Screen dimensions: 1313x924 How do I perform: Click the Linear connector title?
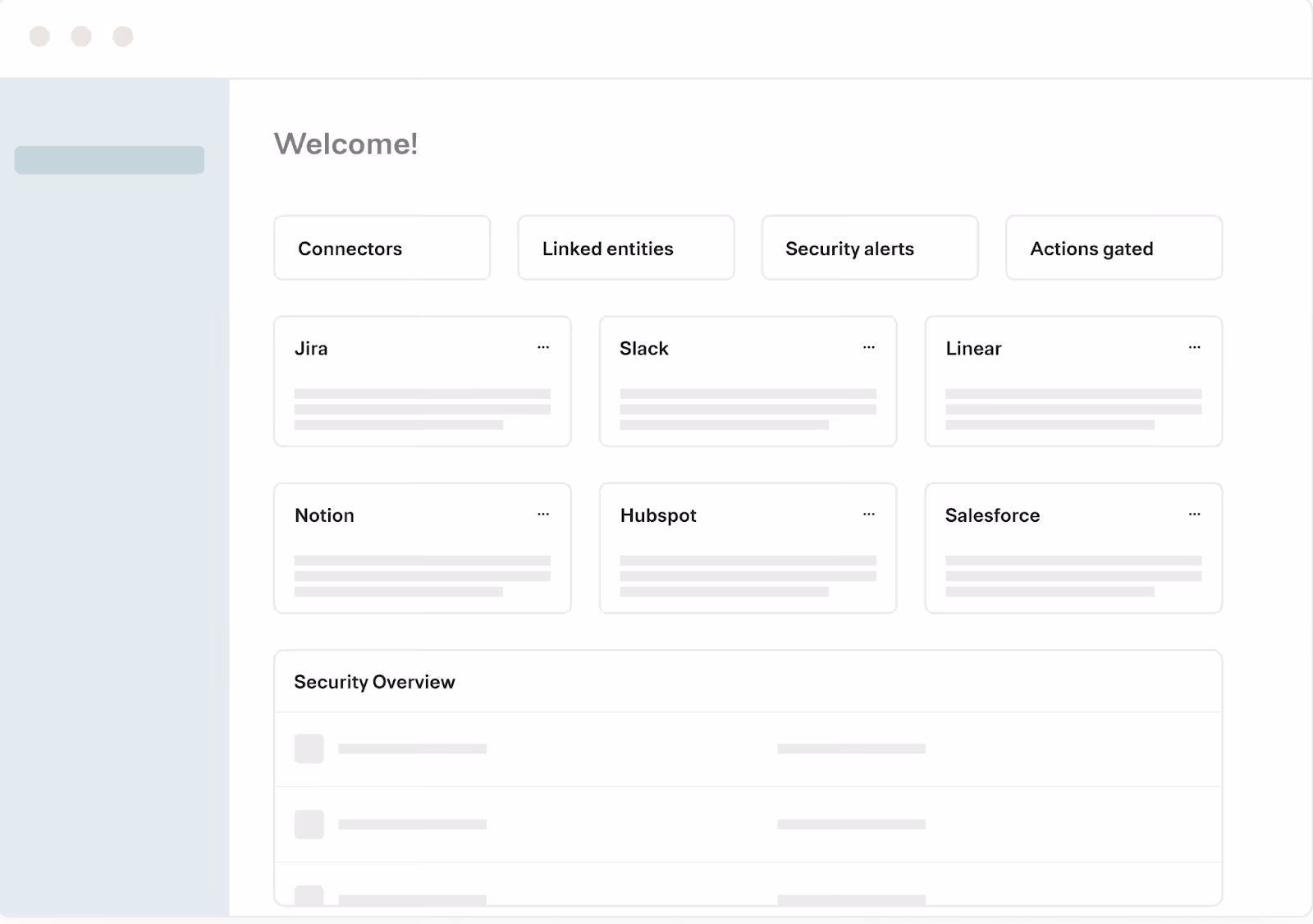[x=973, y=349]
